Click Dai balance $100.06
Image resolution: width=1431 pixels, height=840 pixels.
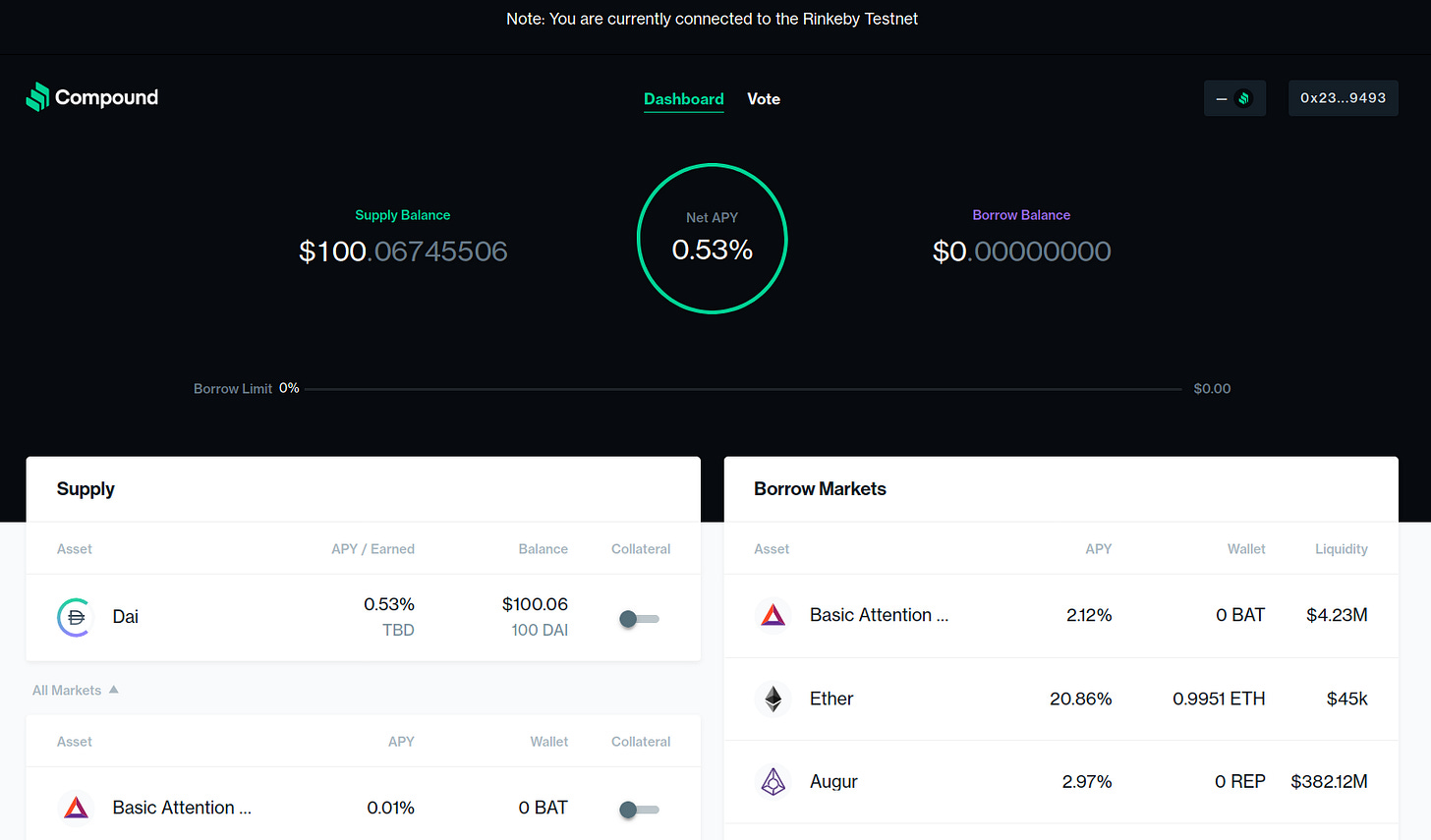pos(535,604)
